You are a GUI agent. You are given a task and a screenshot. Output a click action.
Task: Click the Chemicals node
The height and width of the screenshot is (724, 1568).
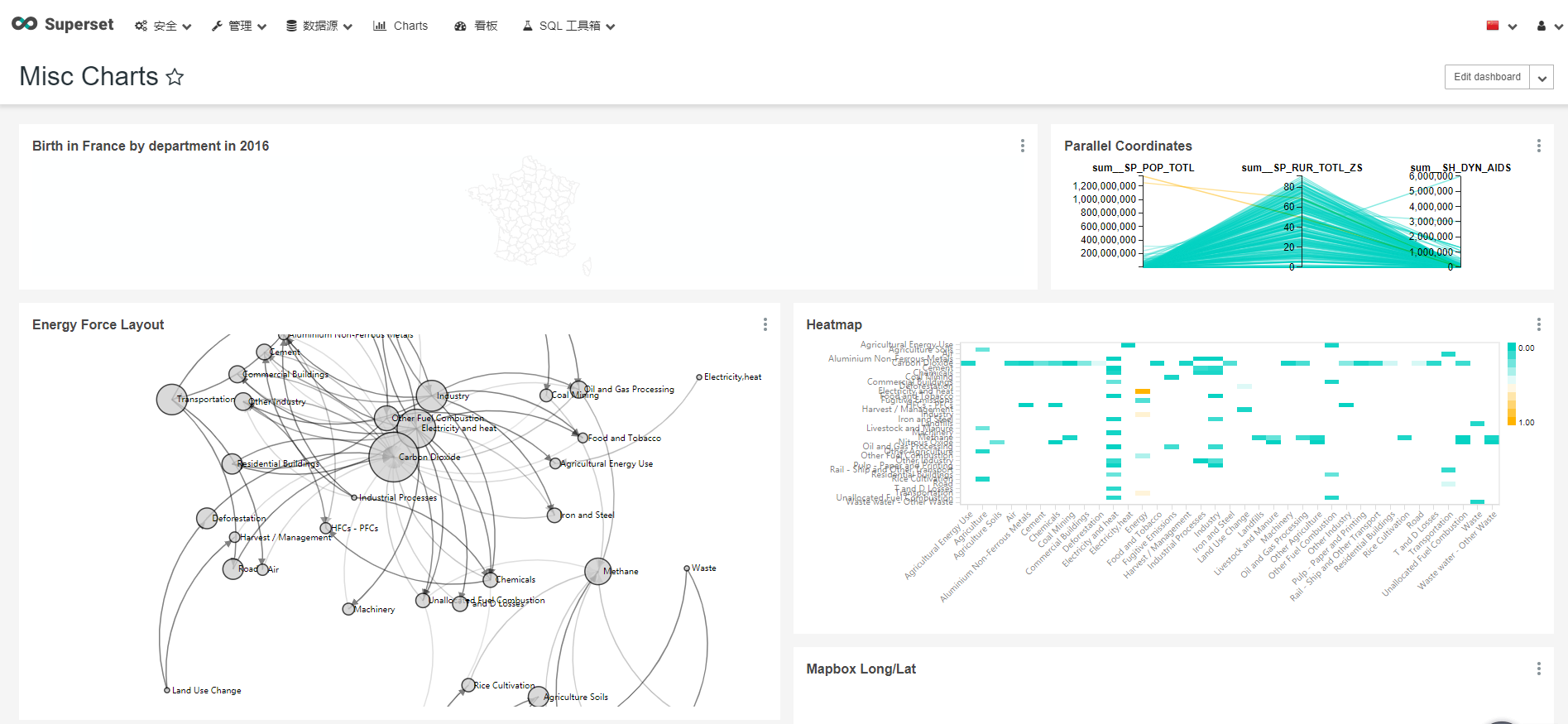pyautogui.click(x=490, y=580)
